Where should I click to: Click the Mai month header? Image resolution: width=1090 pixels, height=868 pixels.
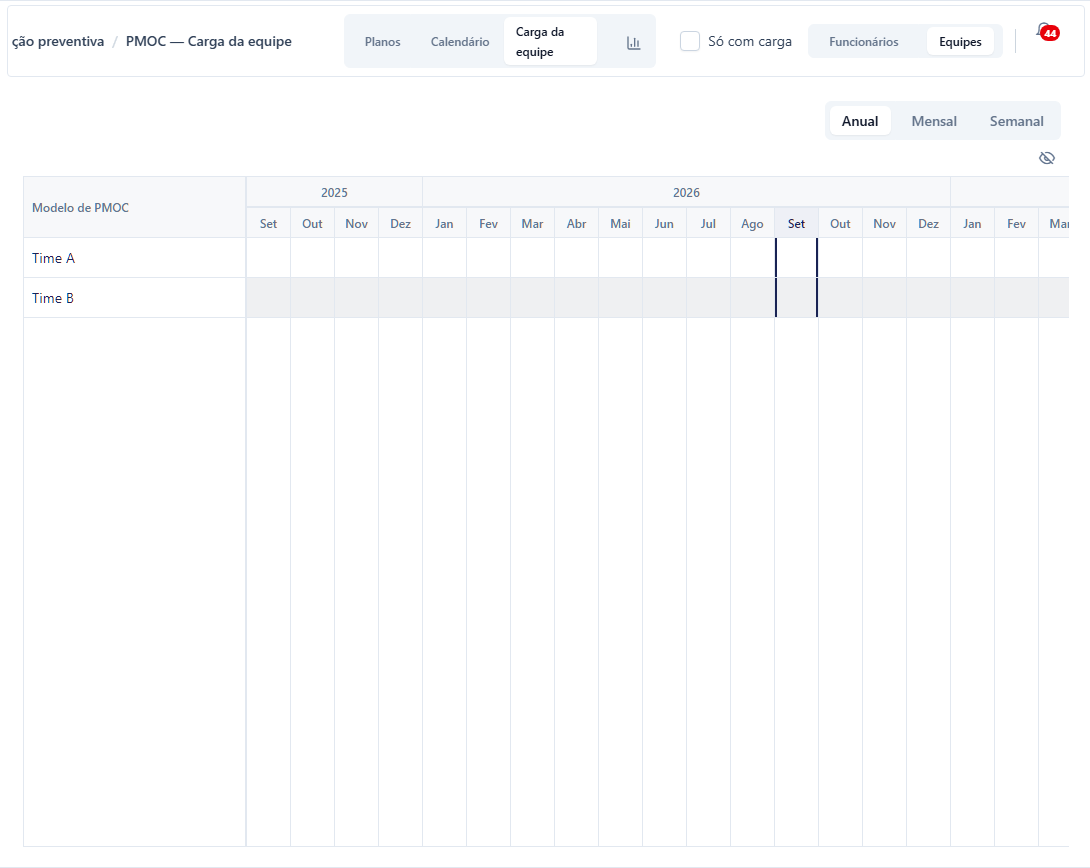click(620, 224)
